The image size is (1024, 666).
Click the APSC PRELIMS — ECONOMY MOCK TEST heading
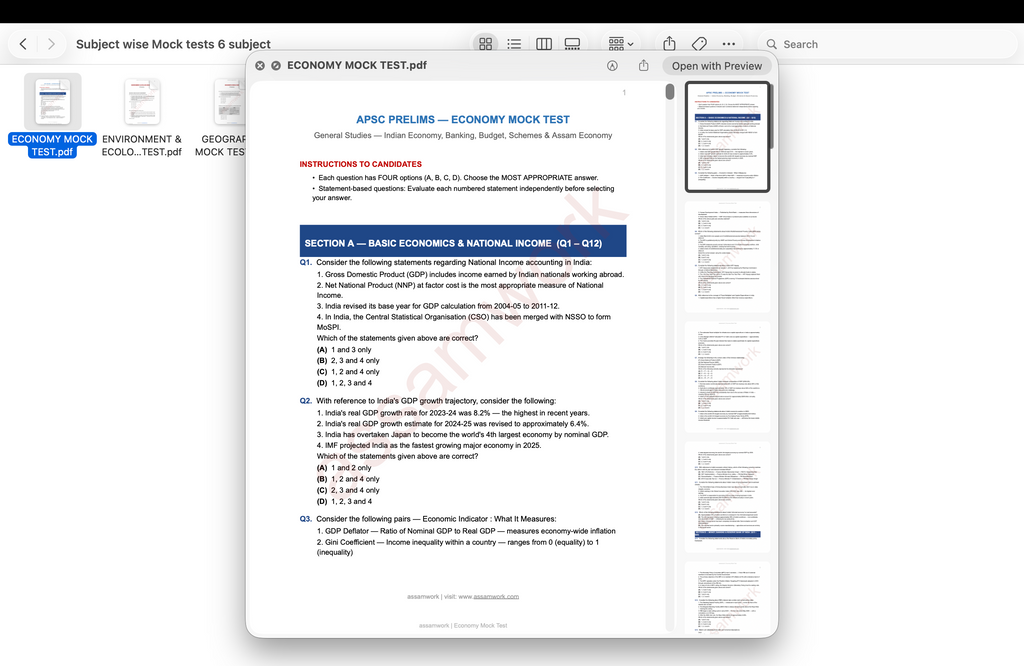462,119
